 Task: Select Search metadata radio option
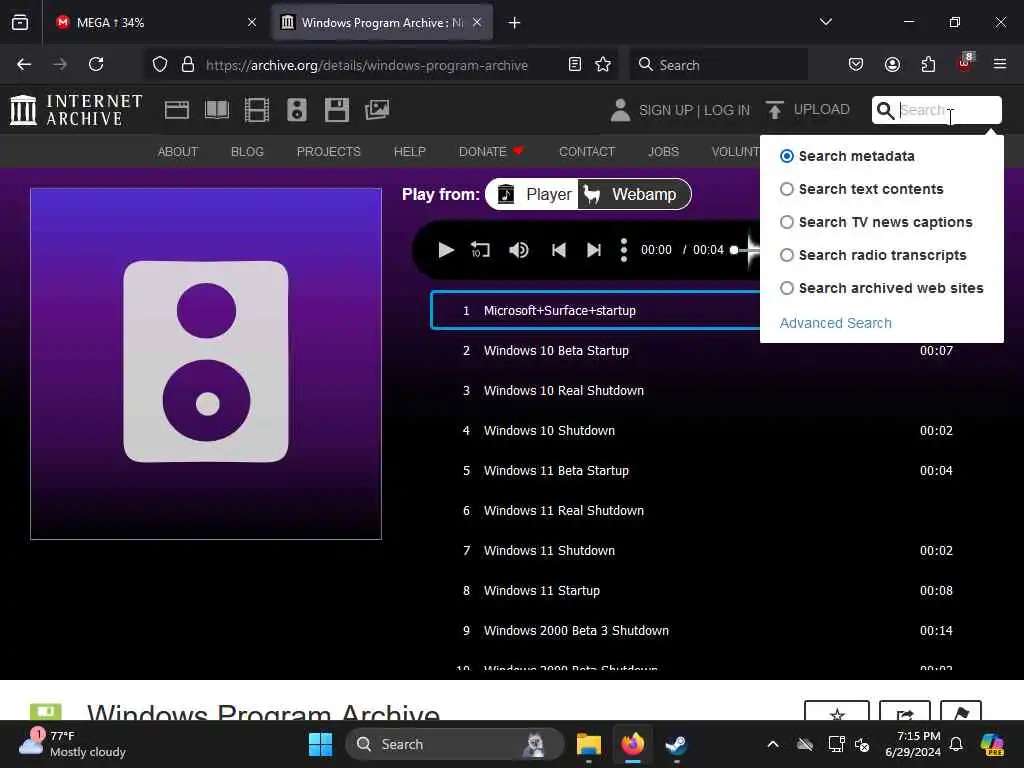pyautogui.click(x=787, y=156)
